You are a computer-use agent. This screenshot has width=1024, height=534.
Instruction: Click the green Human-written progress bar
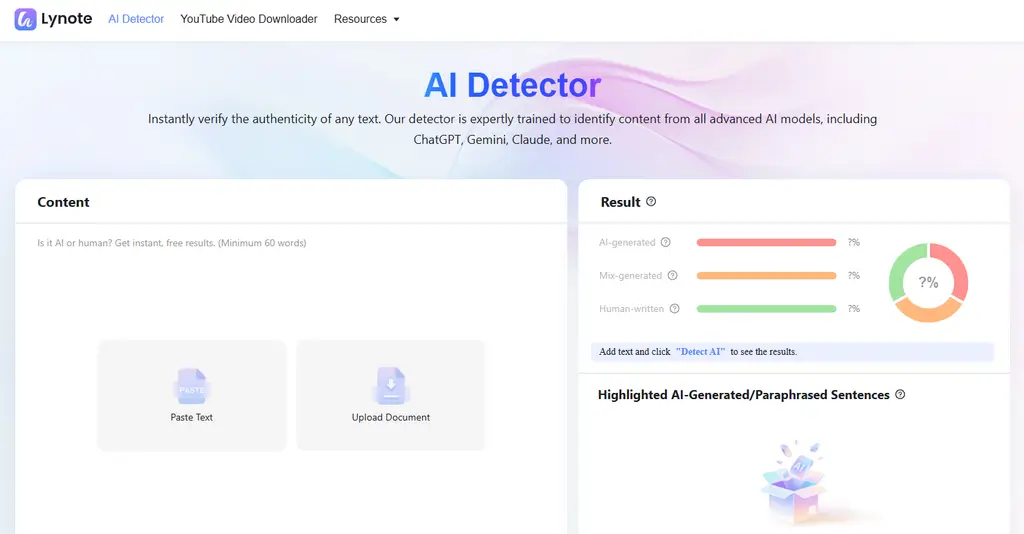pos(766,309)
